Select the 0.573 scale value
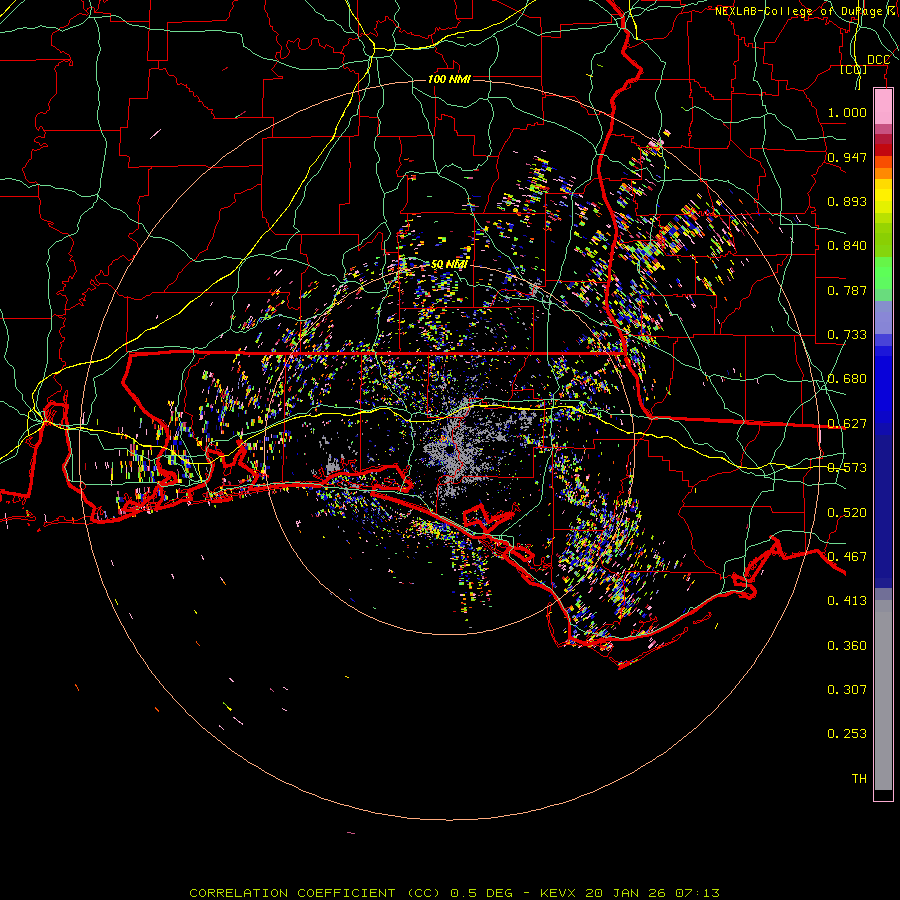The height and width of the screenshot is (900, 900). 847,468
